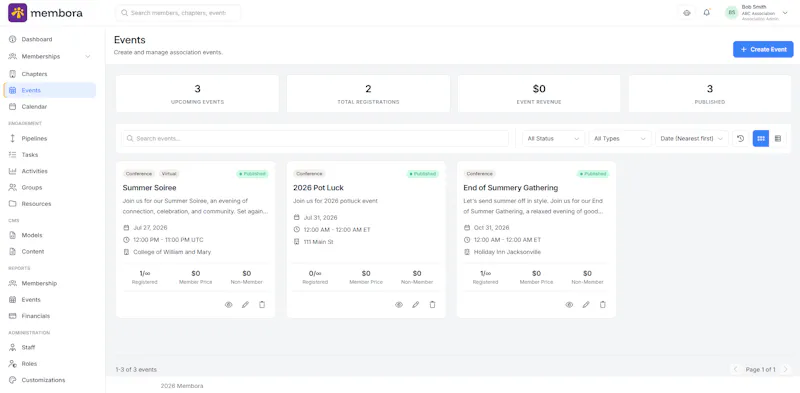This screenshot has width=800, height=393.
Task: Click the Published stat card showing 3
Action: (710, 94)
